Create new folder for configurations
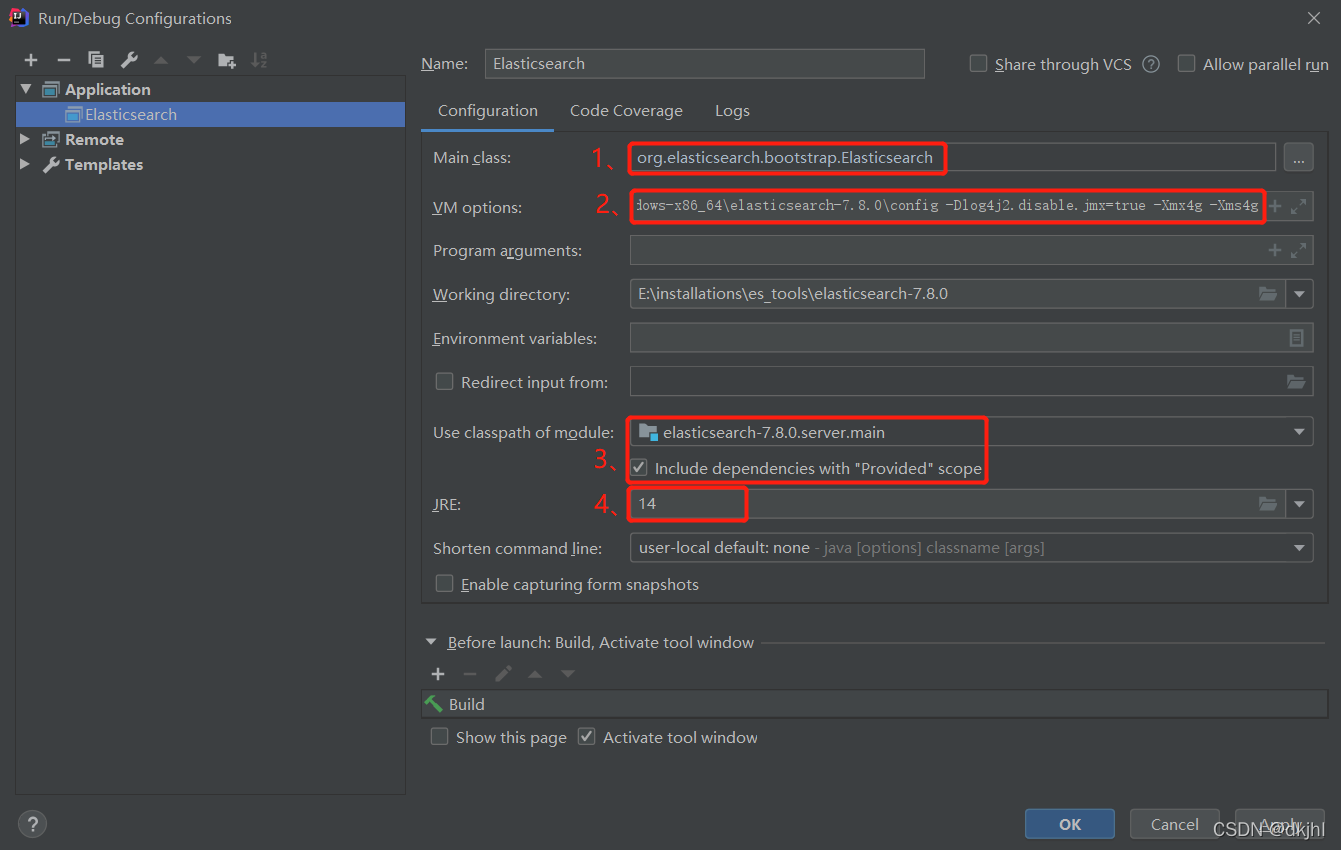 [x=227, y=60]
